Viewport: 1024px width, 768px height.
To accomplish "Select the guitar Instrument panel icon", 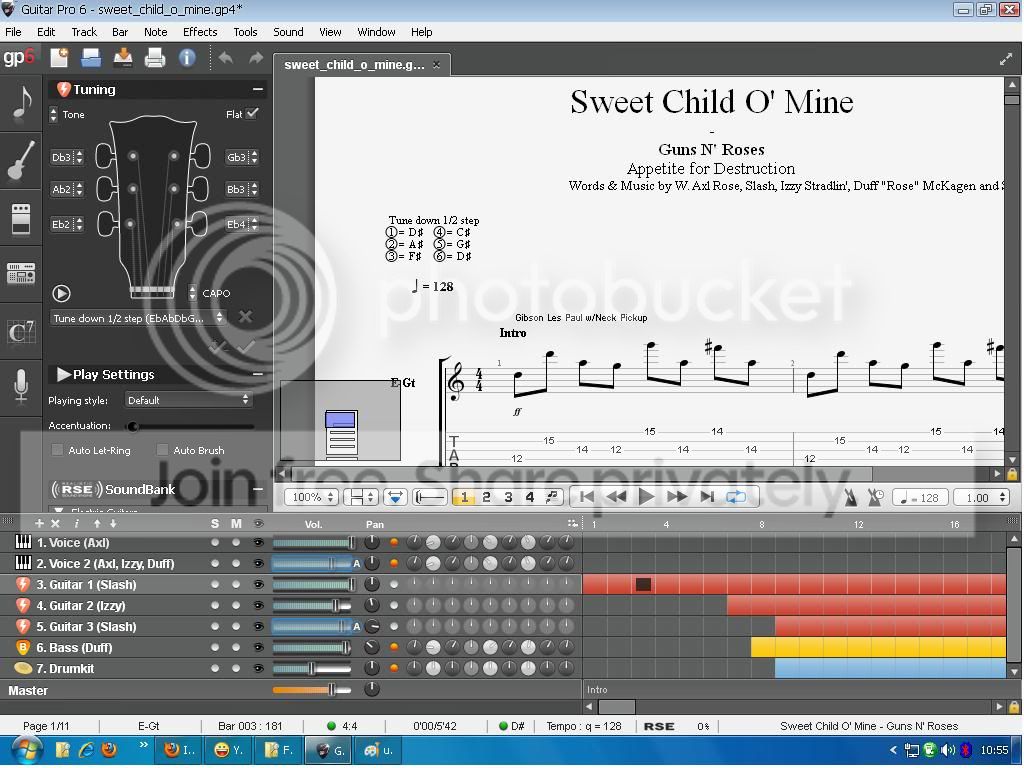I will coord(21,161).
